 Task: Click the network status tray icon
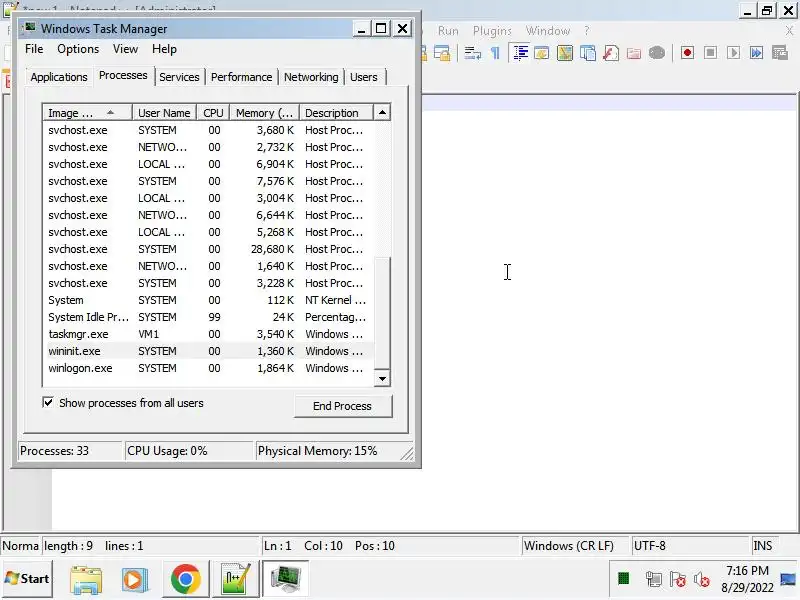coord(653,579)
